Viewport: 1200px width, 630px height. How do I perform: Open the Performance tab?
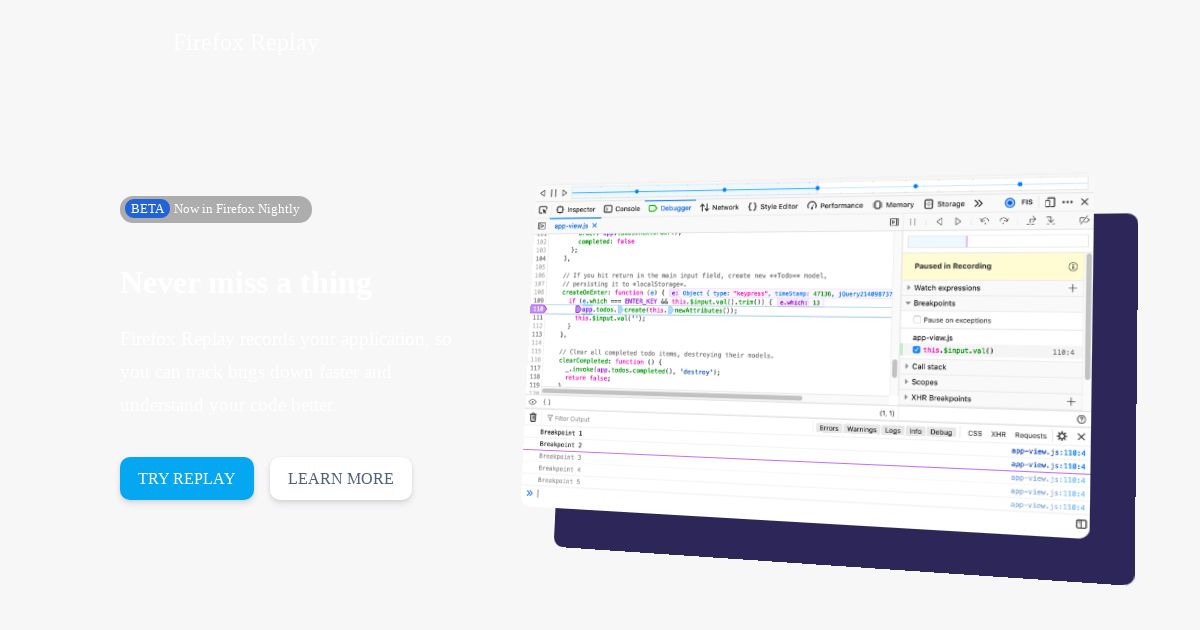(x=835, y=205)
